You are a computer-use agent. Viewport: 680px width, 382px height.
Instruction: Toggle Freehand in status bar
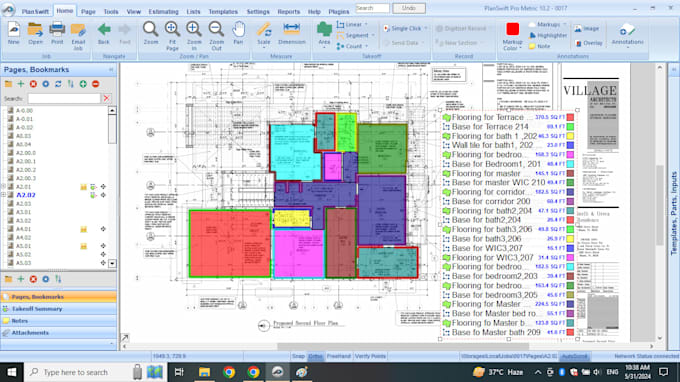pos(338,356)
